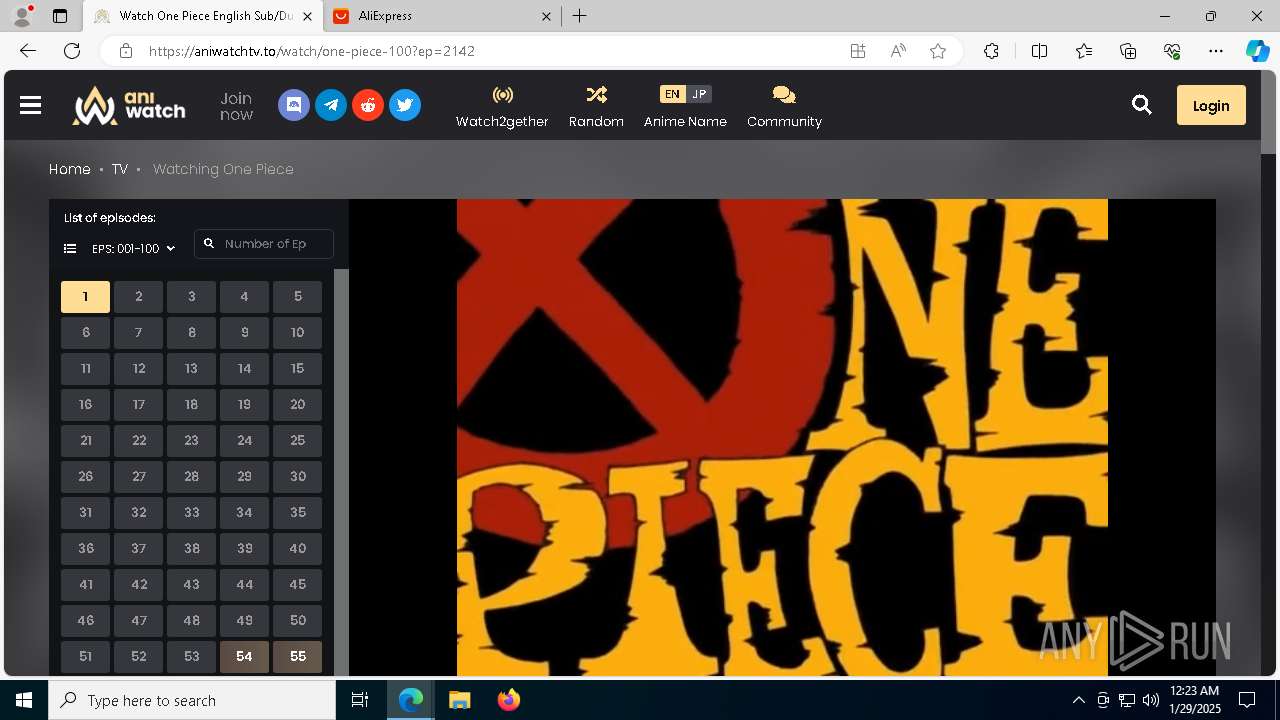Open Browser essentials
Viewport: 1280px width, 720px height.
point(1172,51)
